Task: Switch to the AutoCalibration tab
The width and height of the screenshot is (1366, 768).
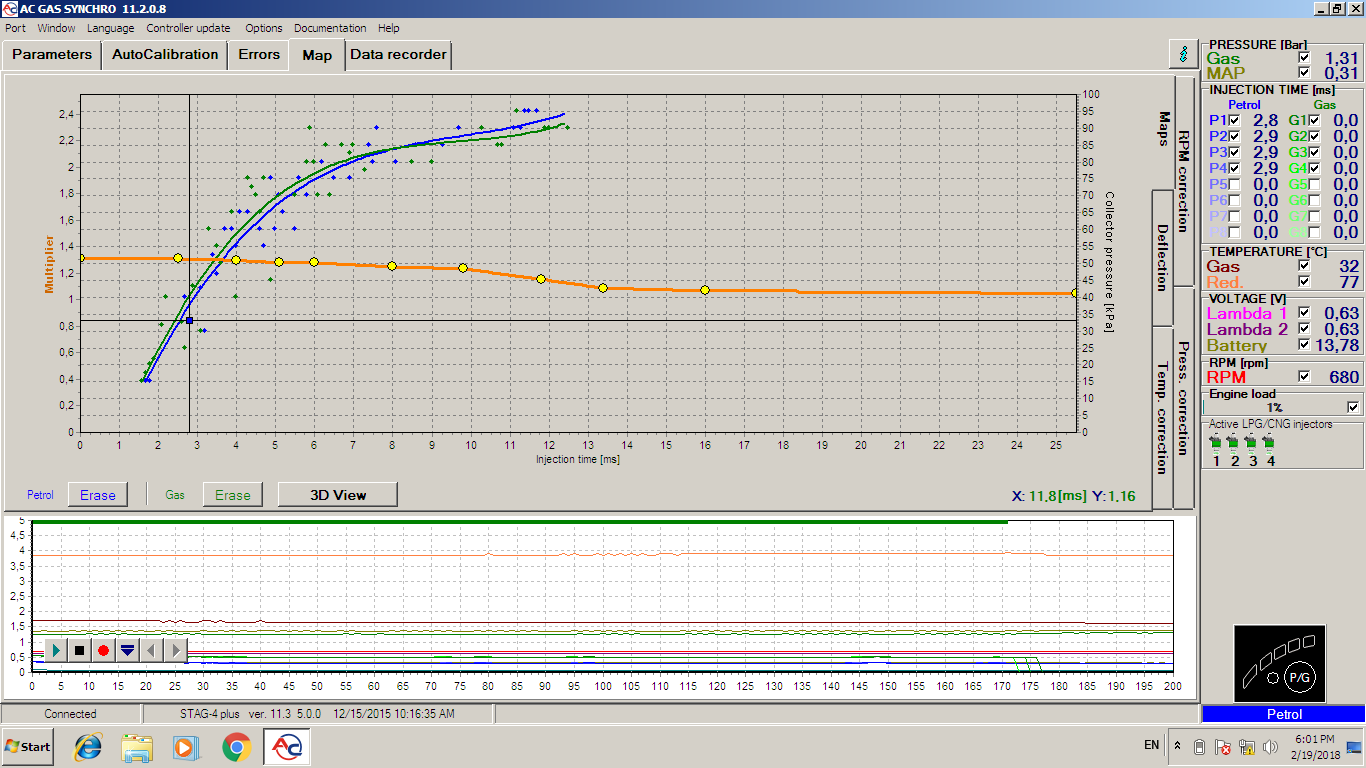Action: click(x=165, y=54)
